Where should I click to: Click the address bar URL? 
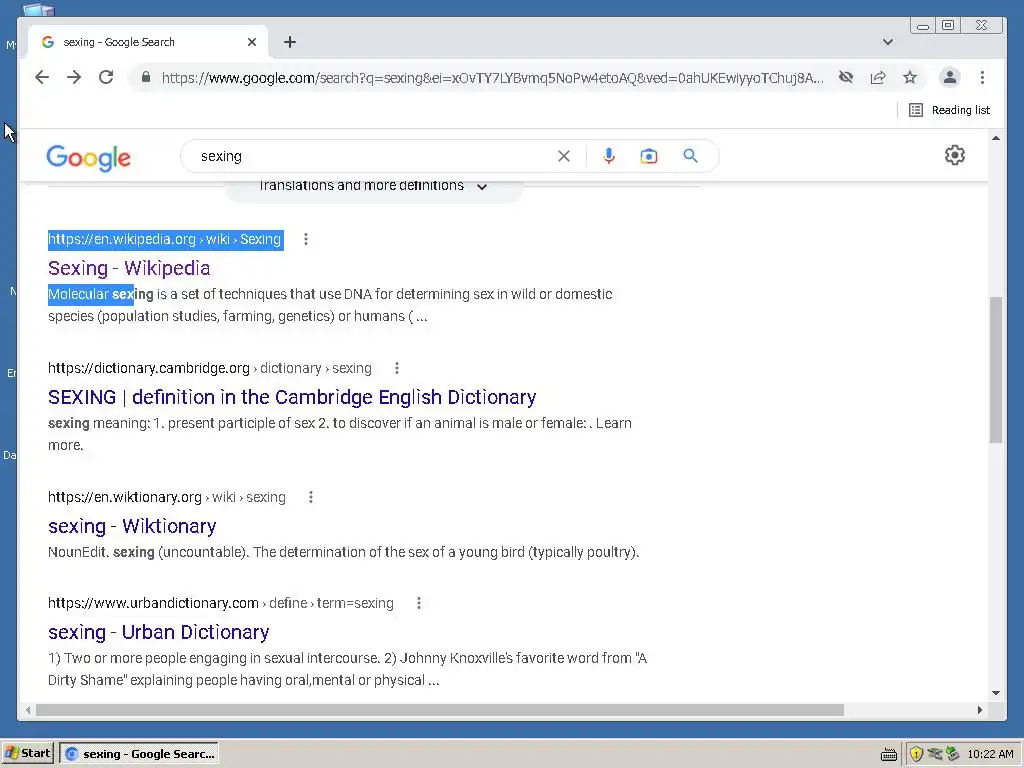pos(492,78)
